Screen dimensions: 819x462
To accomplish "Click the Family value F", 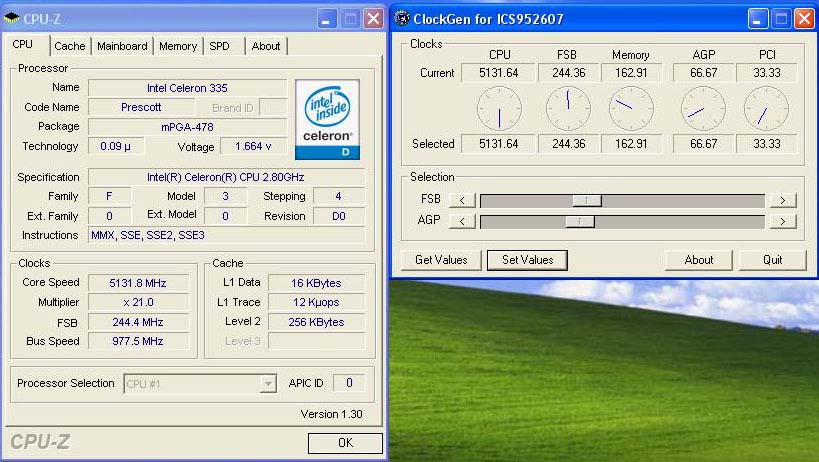I will click(x=109, y=197).
